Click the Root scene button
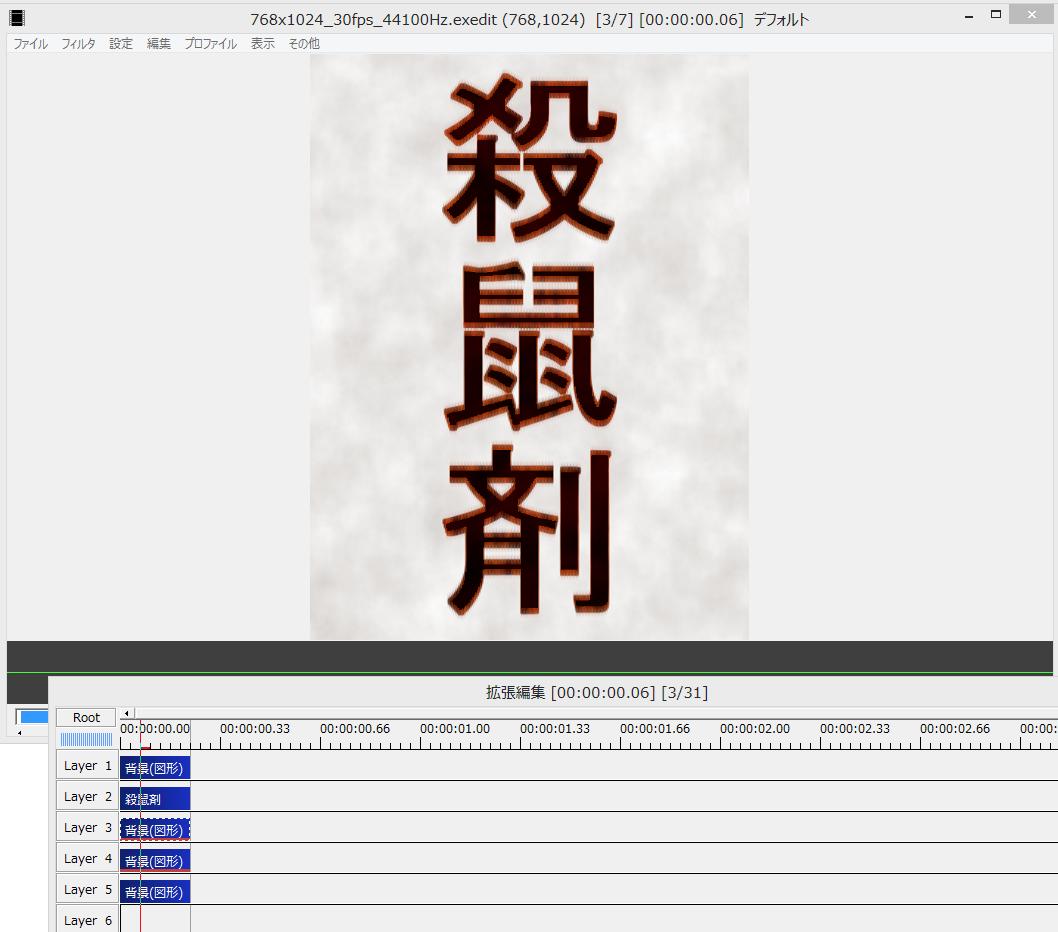 [86, 717]
